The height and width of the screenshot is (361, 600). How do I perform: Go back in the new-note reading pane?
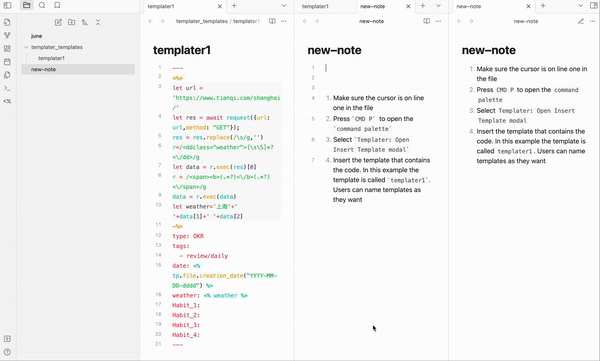(460, 21)
